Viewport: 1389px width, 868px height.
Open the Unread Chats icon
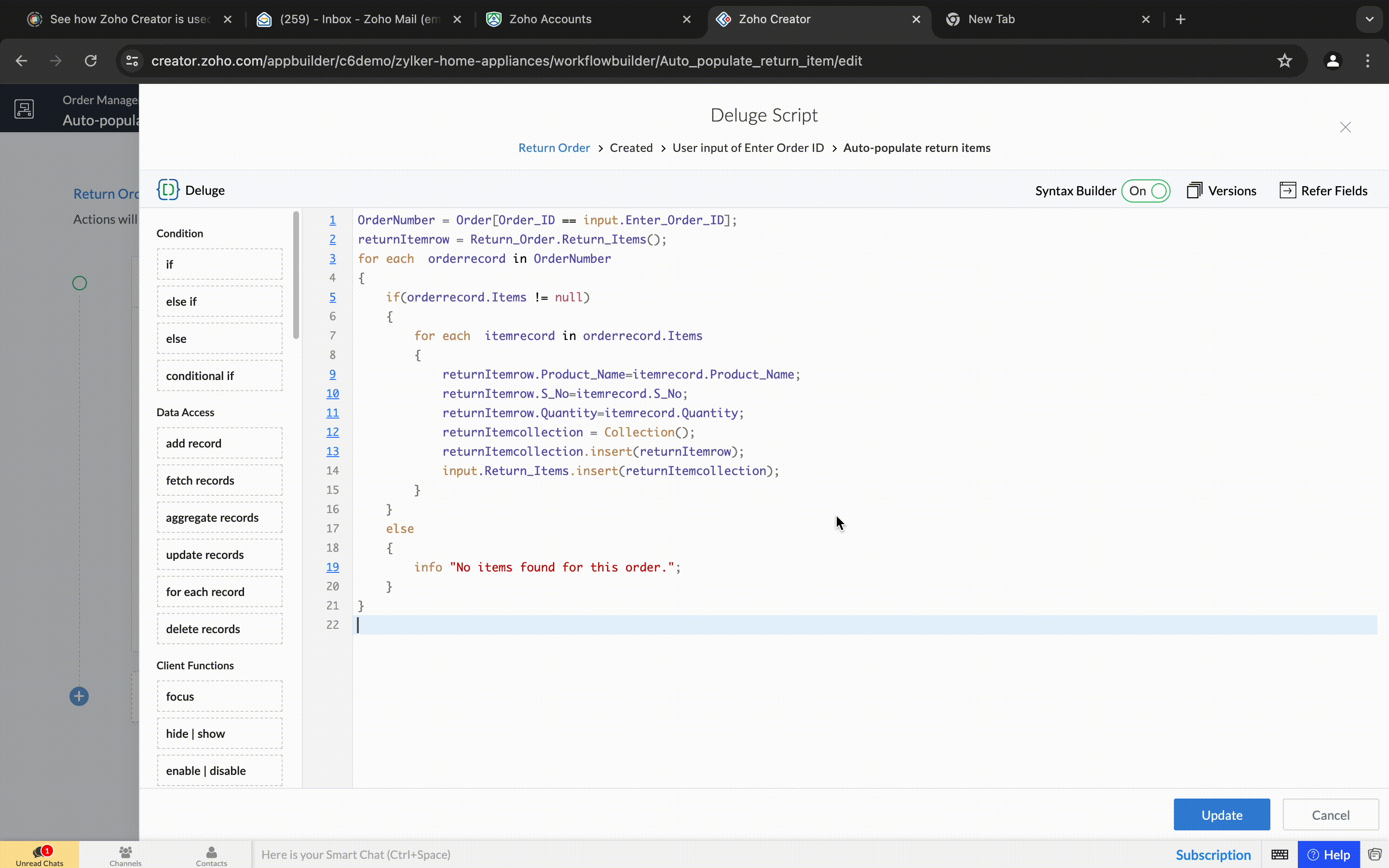click(40, 851)
